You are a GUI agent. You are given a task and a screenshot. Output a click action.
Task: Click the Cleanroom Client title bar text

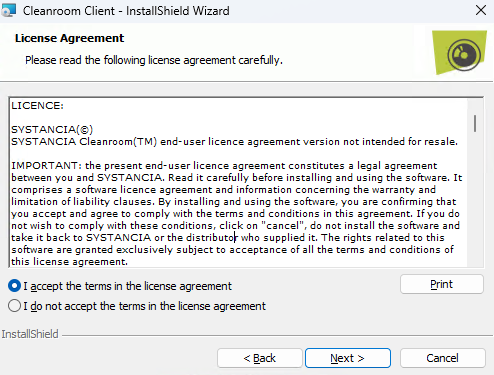(x=126, y=11)
